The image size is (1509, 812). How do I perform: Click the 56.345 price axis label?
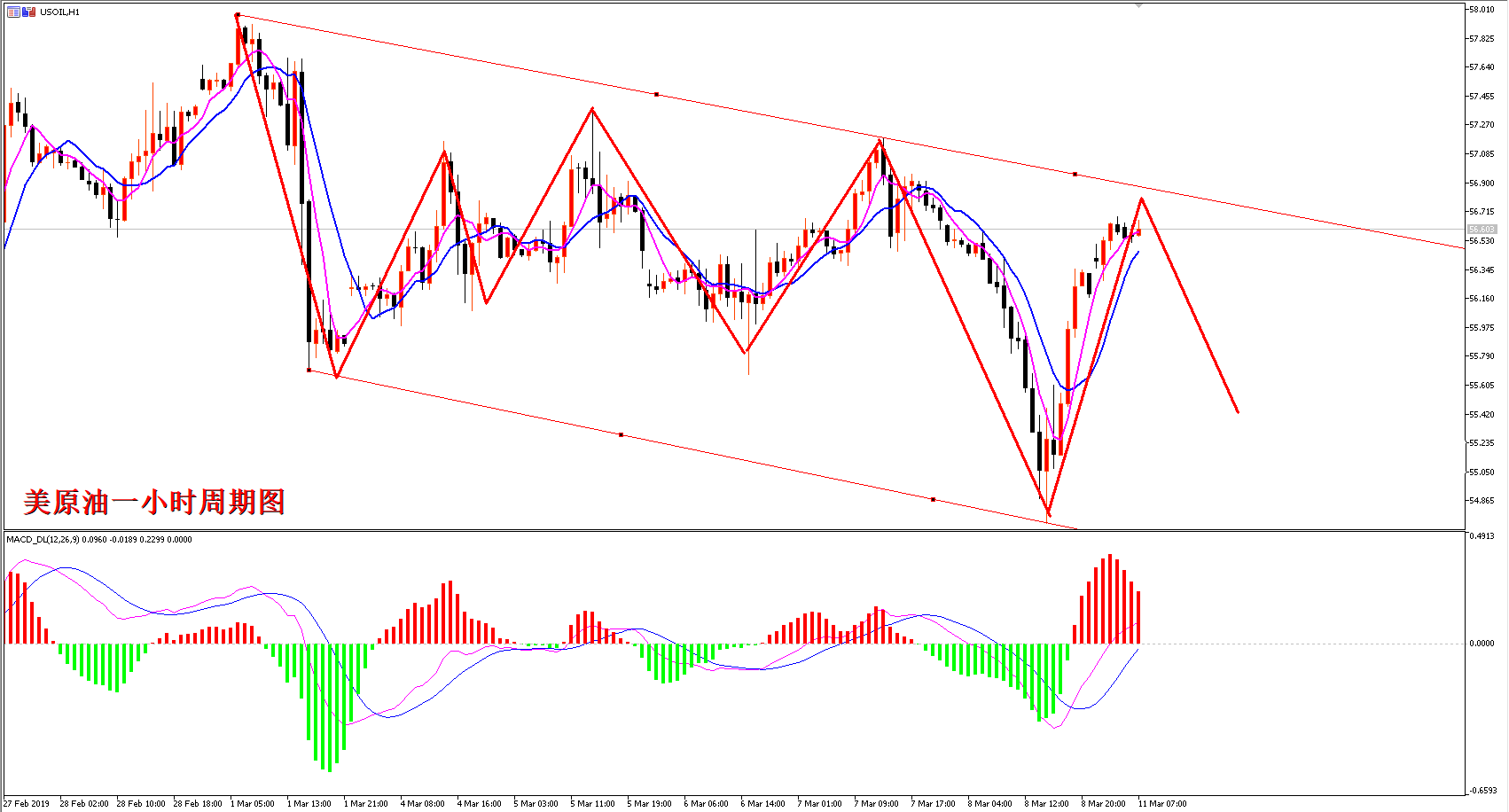click(1482, 269)
